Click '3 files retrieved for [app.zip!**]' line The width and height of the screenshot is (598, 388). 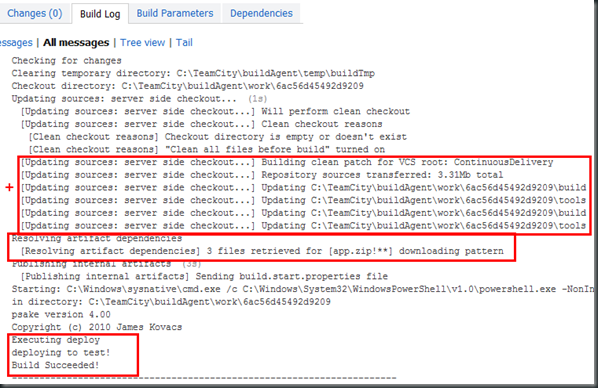pyautogui.click(x=262, y=251)
